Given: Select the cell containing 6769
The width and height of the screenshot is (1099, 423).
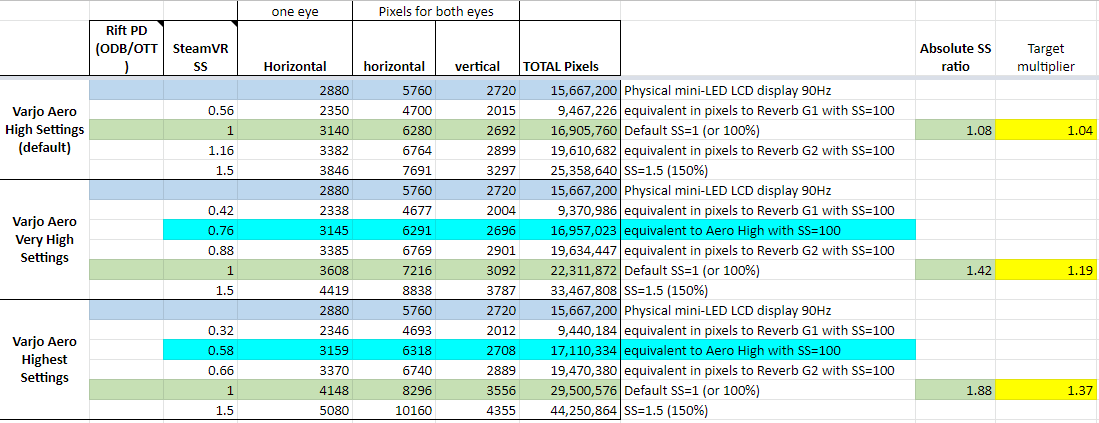Looking at the screenshot, I should coord(395,250).
